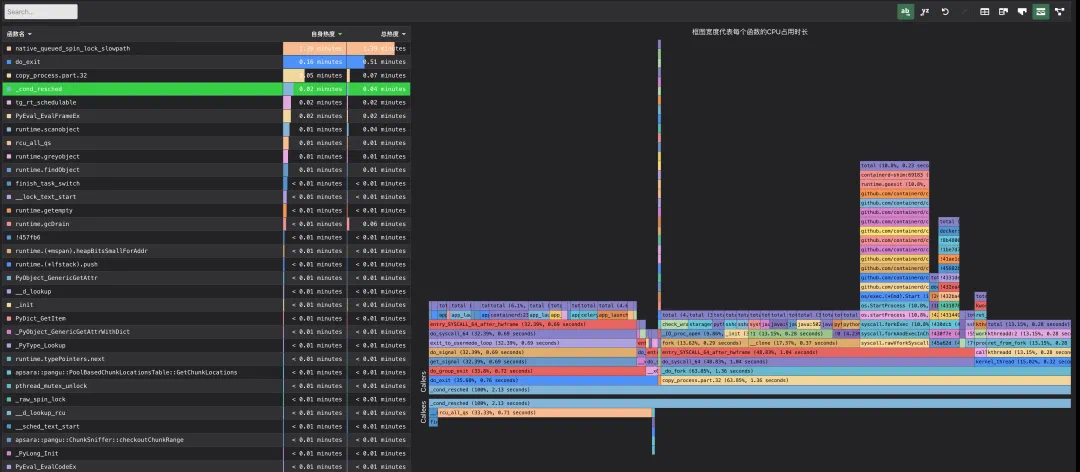
Task: Select the flamegraph-only view icon
Action: 1022,11
